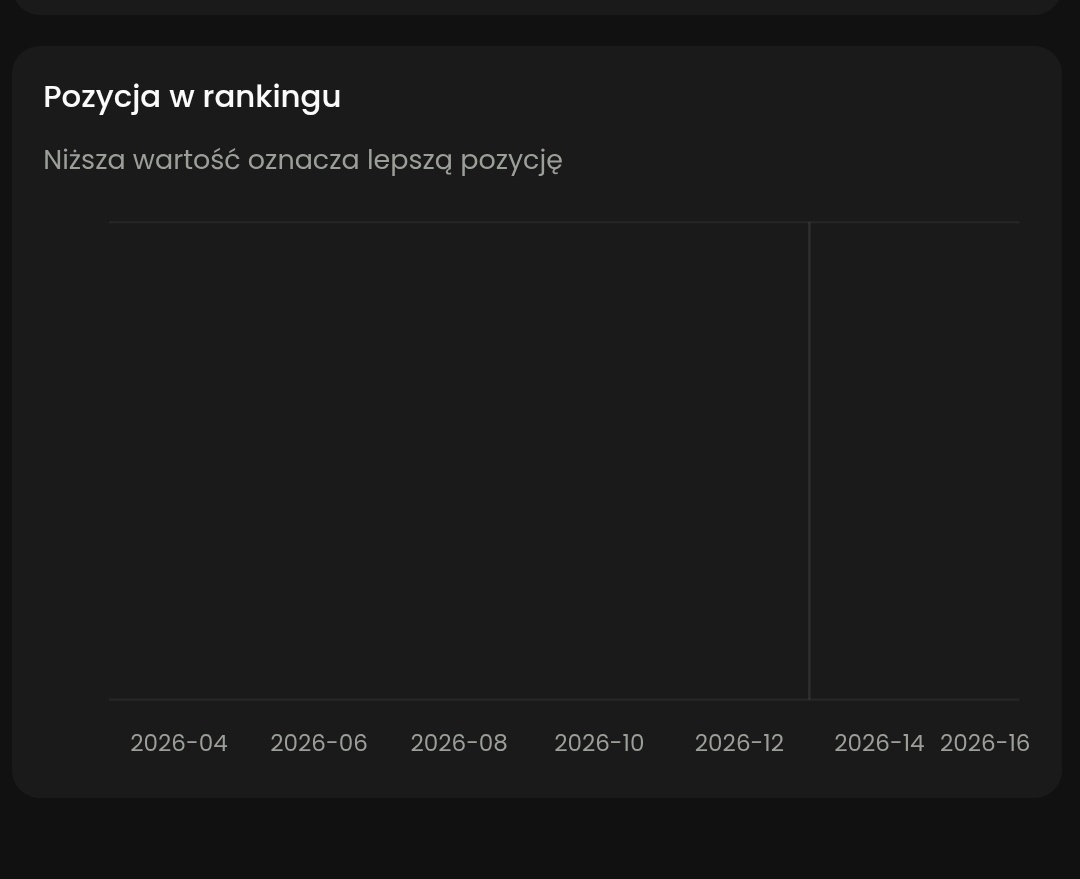Click the word "Niższa" in the subtitle
The height and width of the screenshot is (879, 1080).
pos(84,160)
